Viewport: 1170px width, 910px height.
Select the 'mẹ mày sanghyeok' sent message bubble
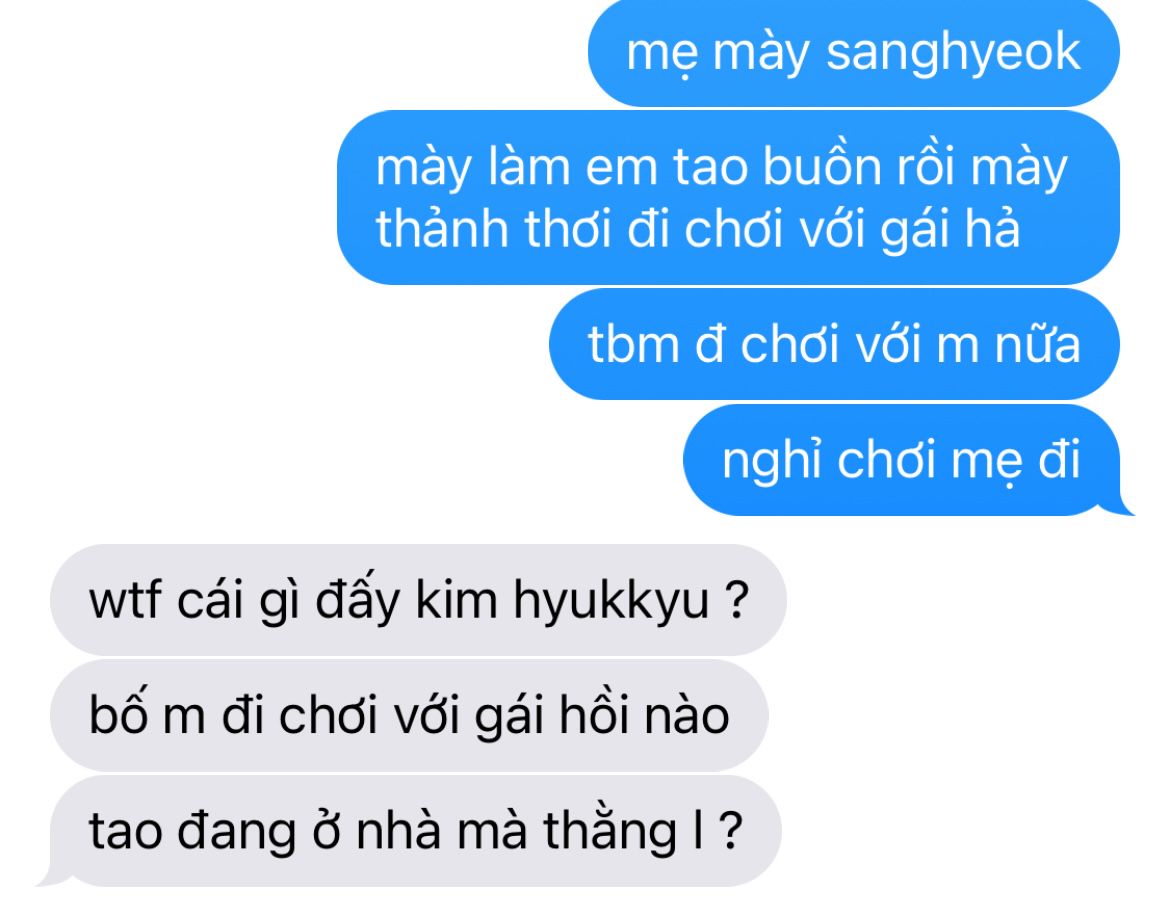(854, 52)
